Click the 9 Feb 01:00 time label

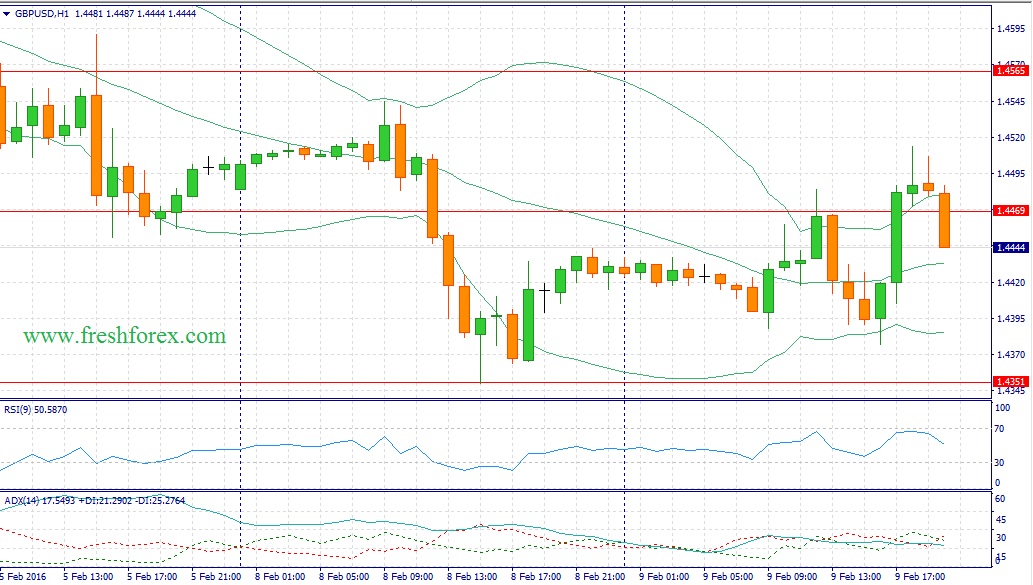point(663,576)
